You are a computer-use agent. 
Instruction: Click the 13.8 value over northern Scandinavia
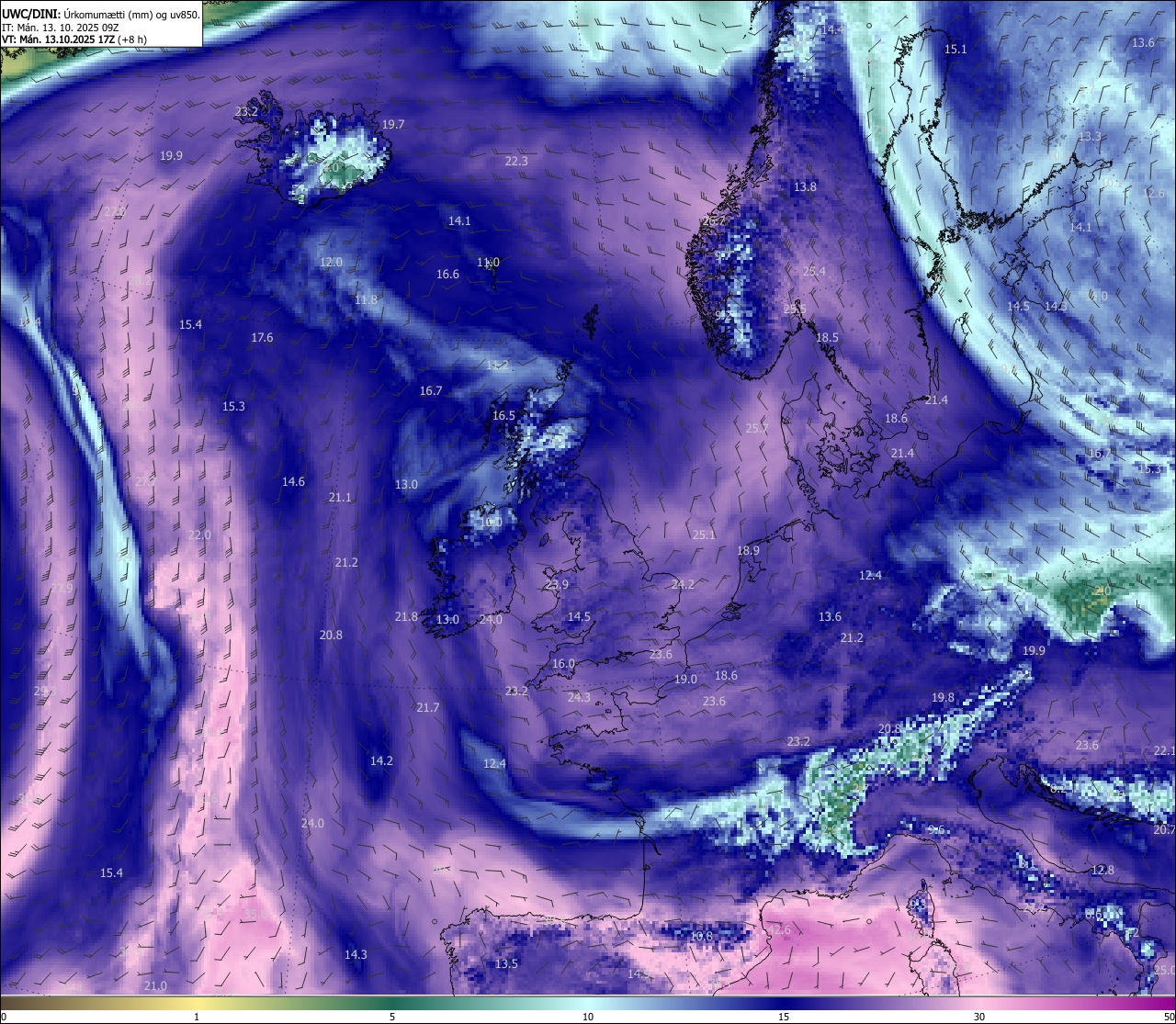[805, 186]
